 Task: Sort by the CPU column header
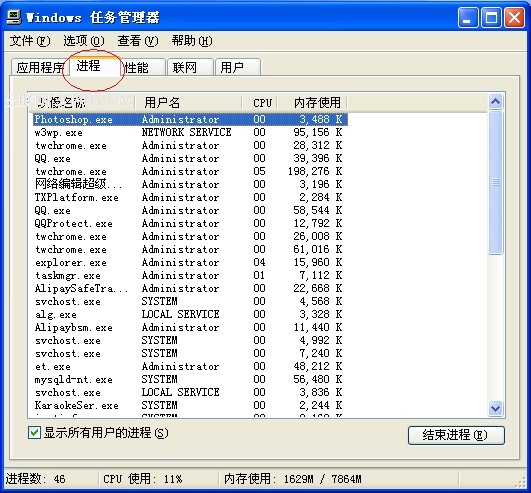(260, 102)
